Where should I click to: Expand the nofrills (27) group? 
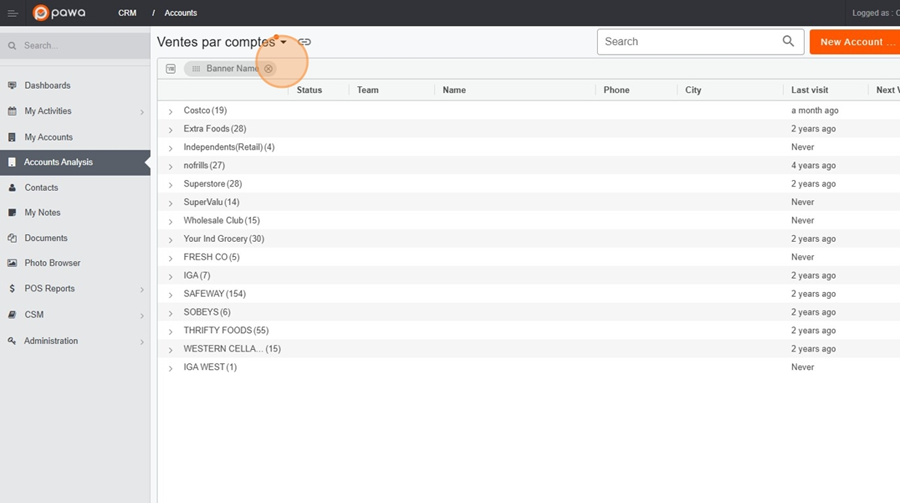[170, 167]
